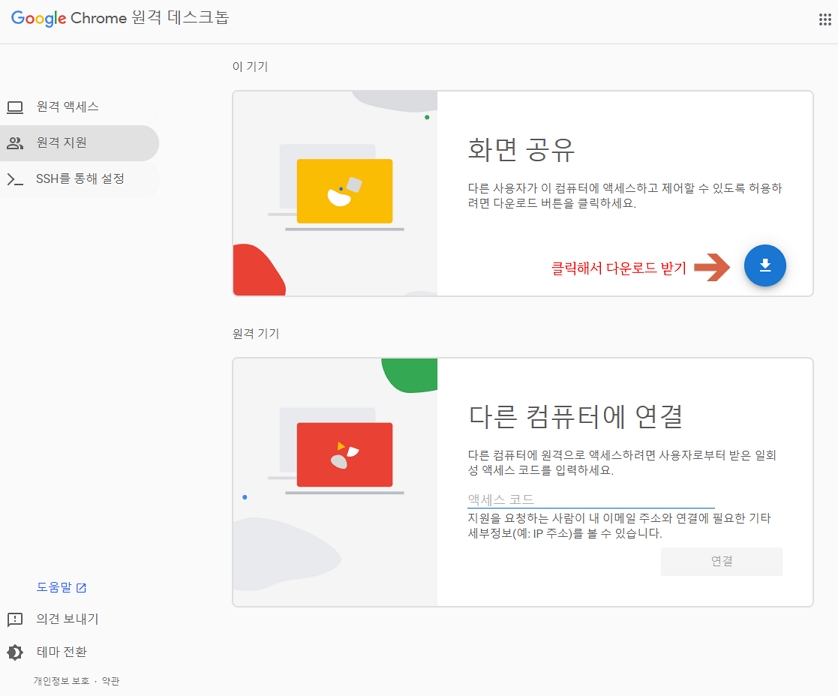Click the external link icon next to 도움말
Screen dimensions: 838x696
[x=82, y=588]
